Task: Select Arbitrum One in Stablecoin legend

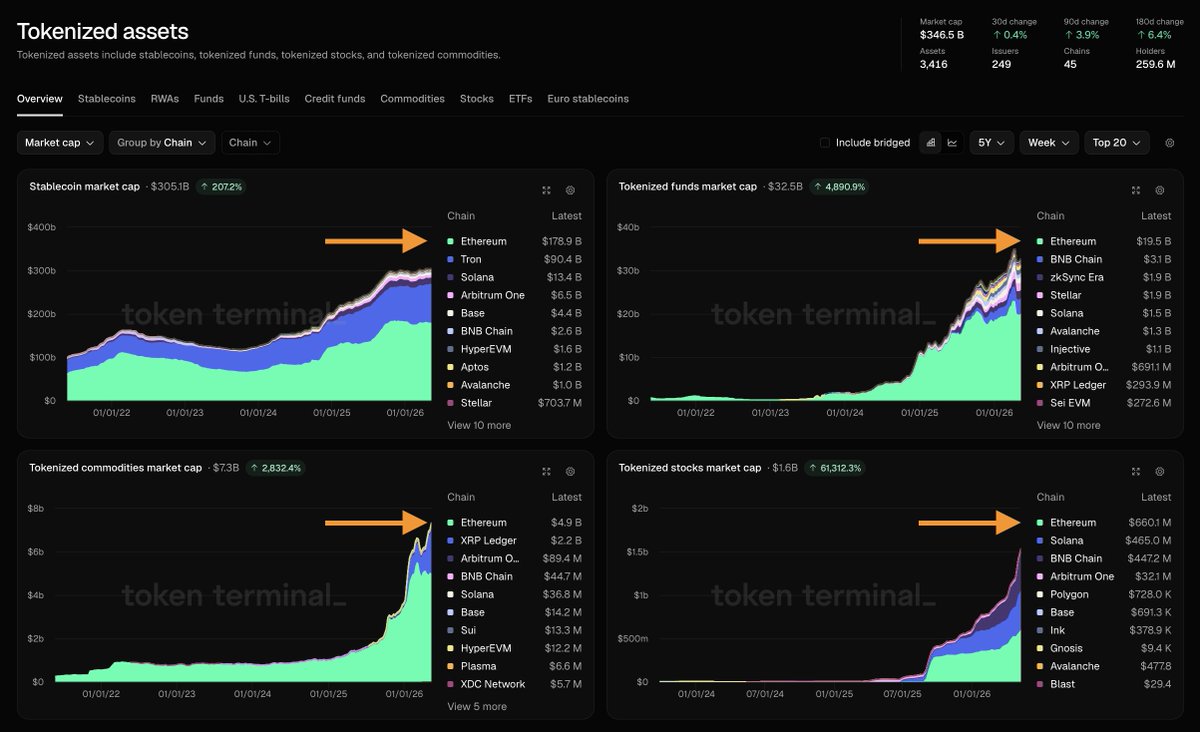Action: tap(493, 295)
